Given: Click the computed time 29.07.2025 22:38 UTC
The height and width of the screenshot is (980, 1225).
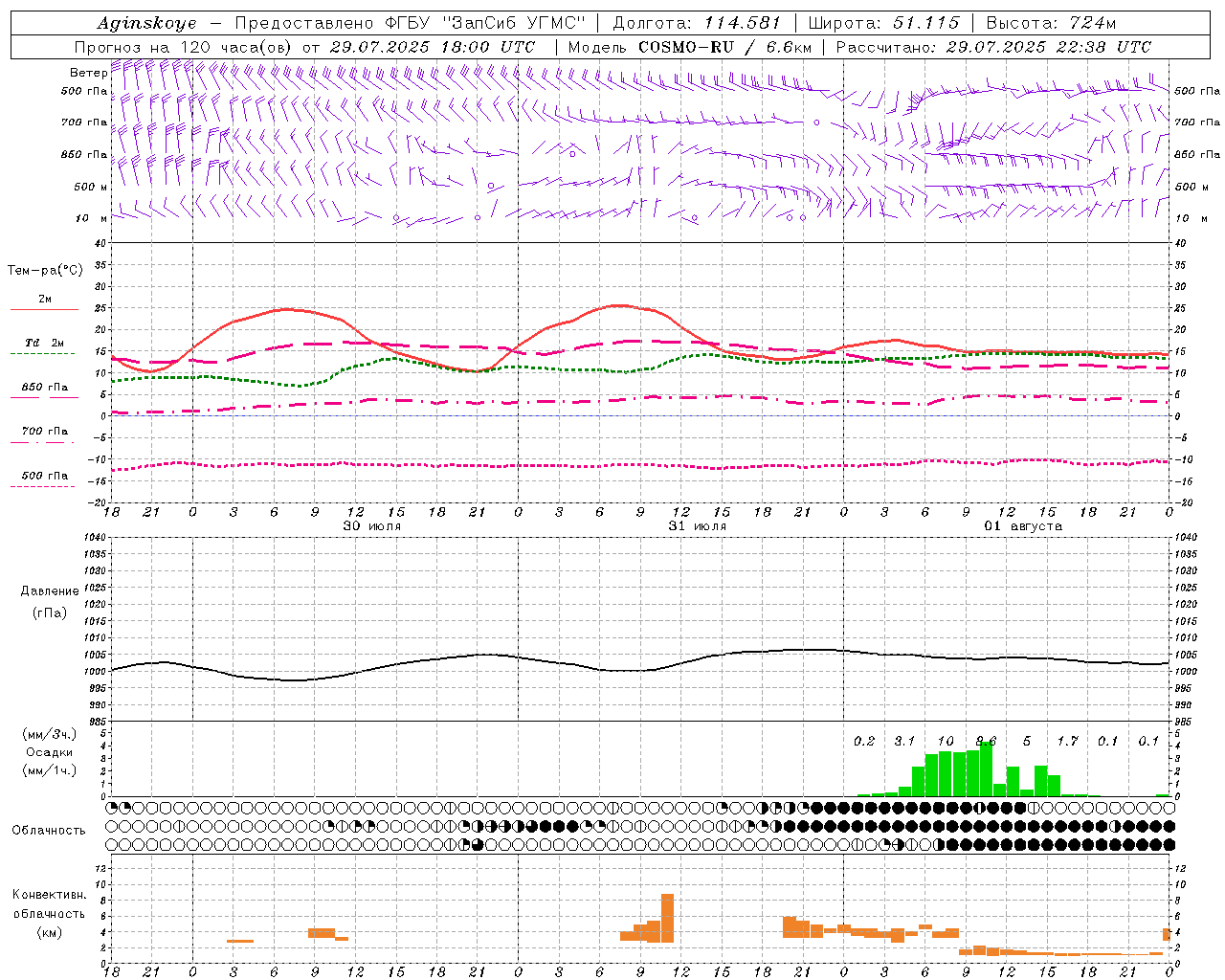Looking at the screenshot, I should 1049,47.
